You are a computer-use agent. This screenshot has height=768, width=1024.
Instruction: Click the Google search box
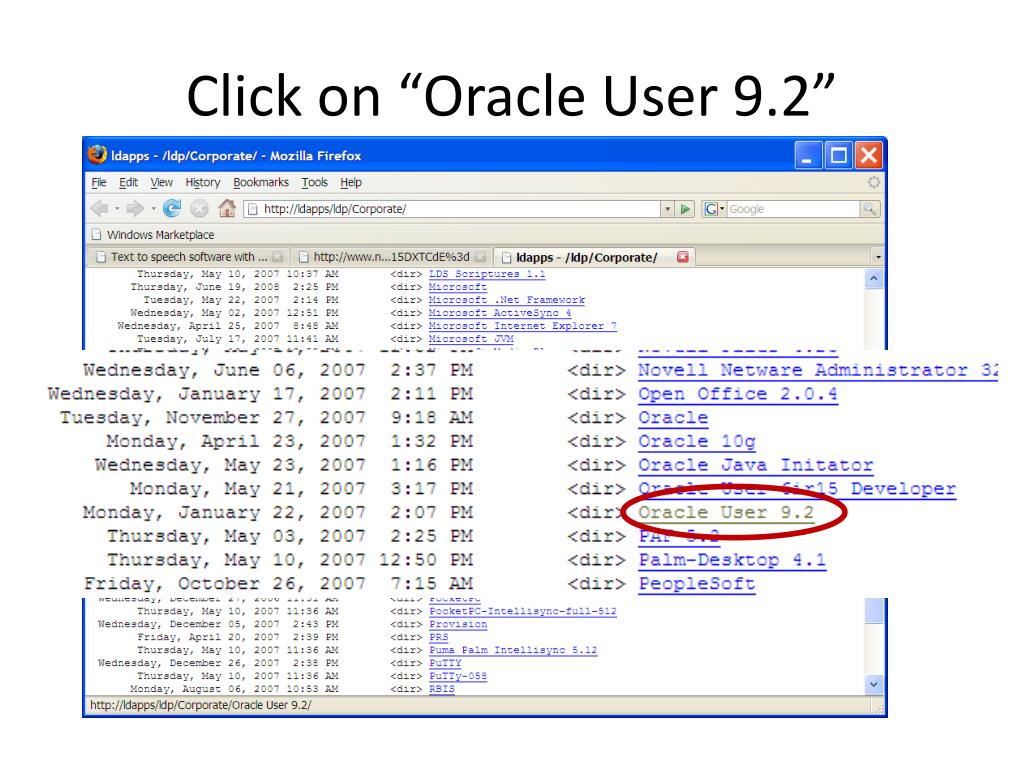click(x=793, y=209)
